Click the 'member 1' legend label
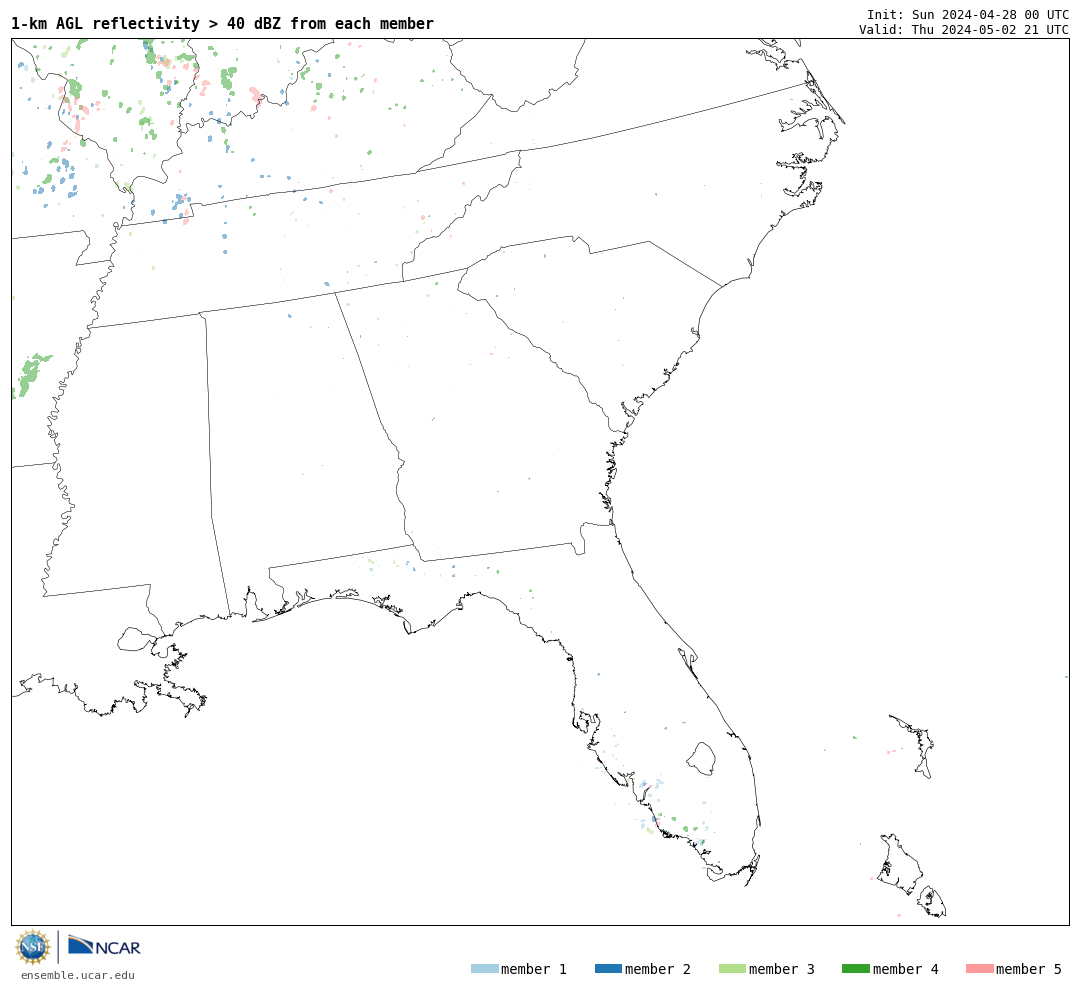1080x988 pixels. pos(534,969)
